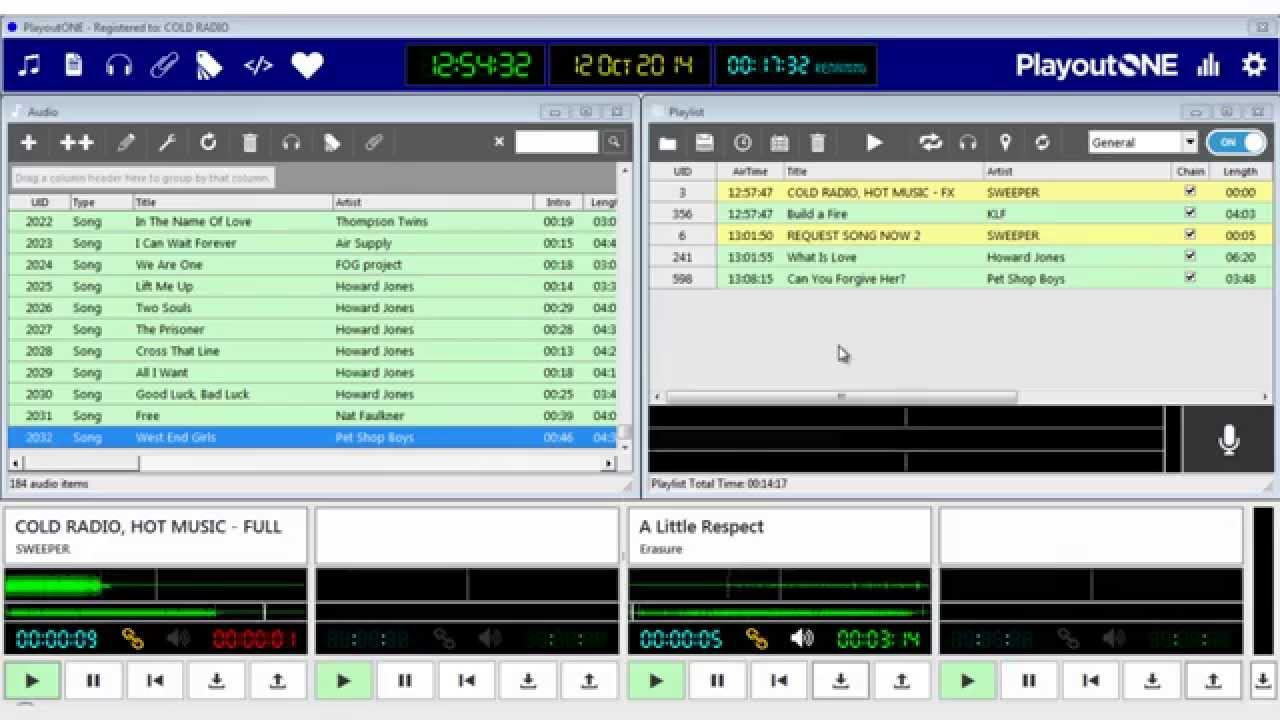
Task: Sort Audio list by Type column header
Action: (x=100, y=202)
